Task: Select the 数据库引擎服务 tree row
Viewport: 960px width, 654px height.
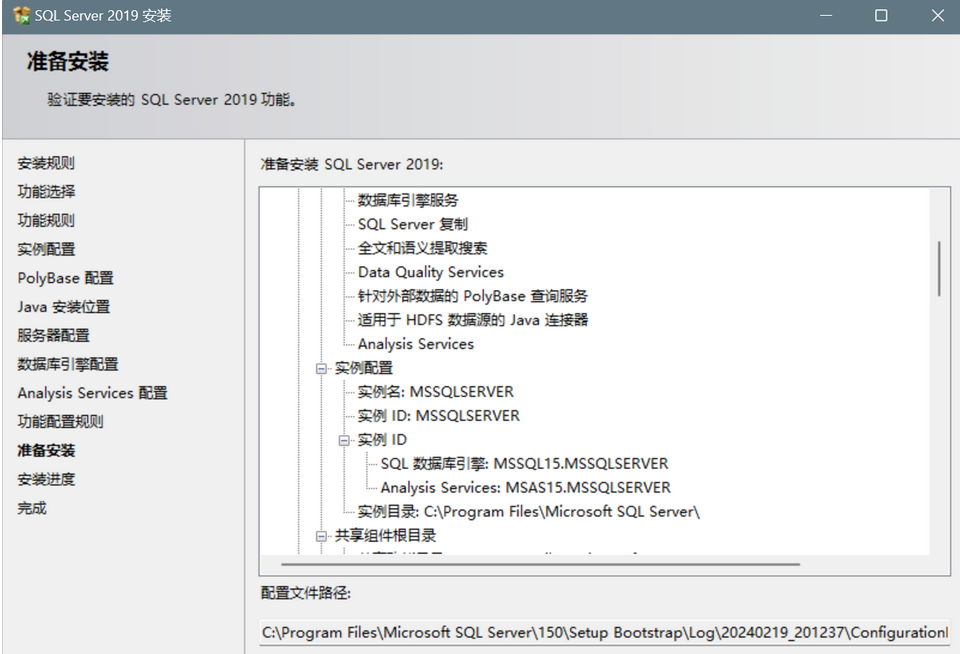Action: (x=408, y=200)
